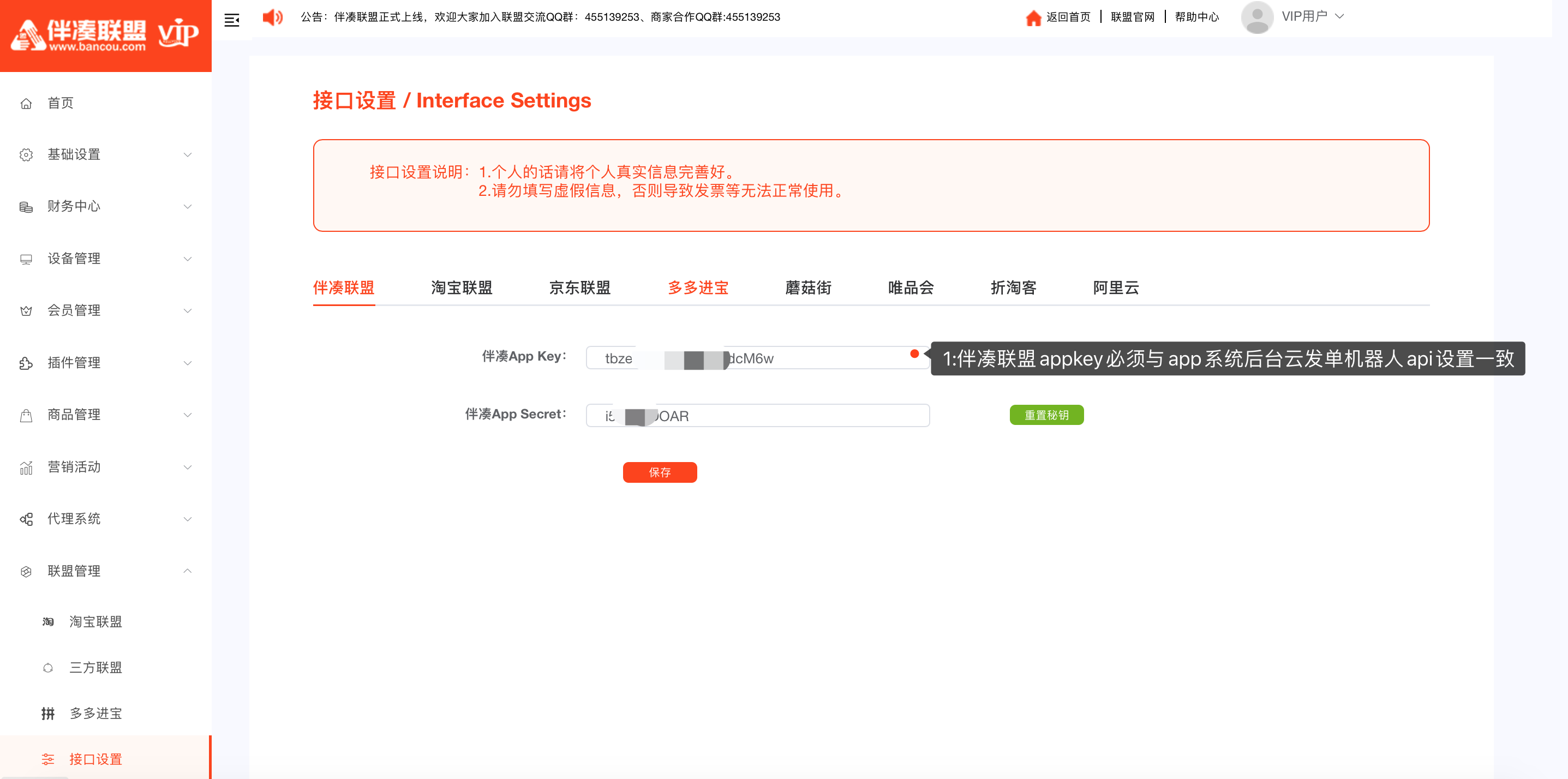1568x779 pixels.
Task: Click the 基础设置 sidebar label
Action: (x=74, y=154)
